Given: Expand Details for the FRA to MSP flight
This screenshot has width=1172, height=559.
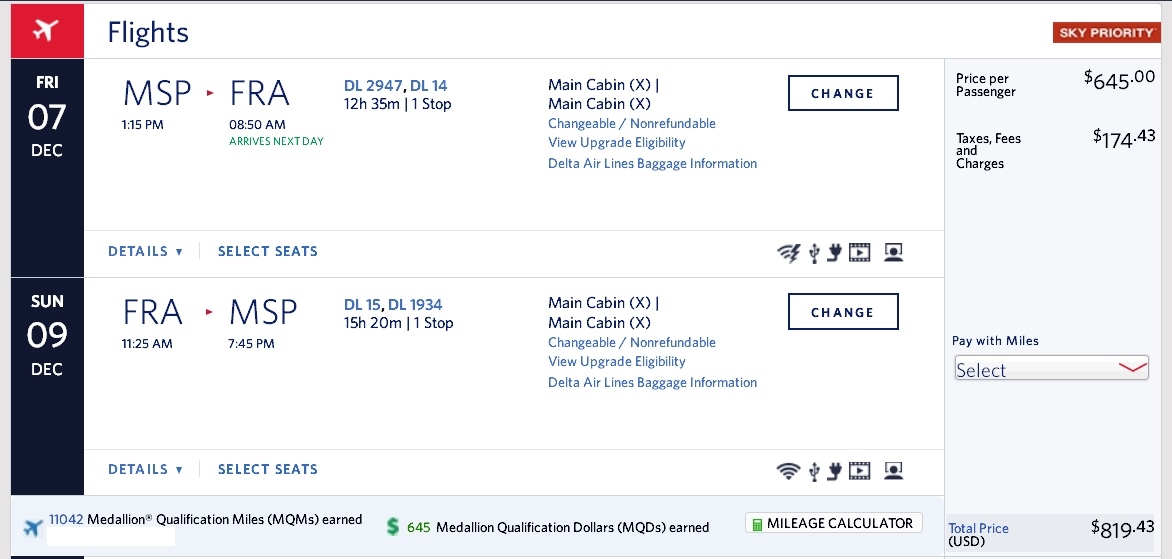Looking at the screenshot, I should [145, 470].
